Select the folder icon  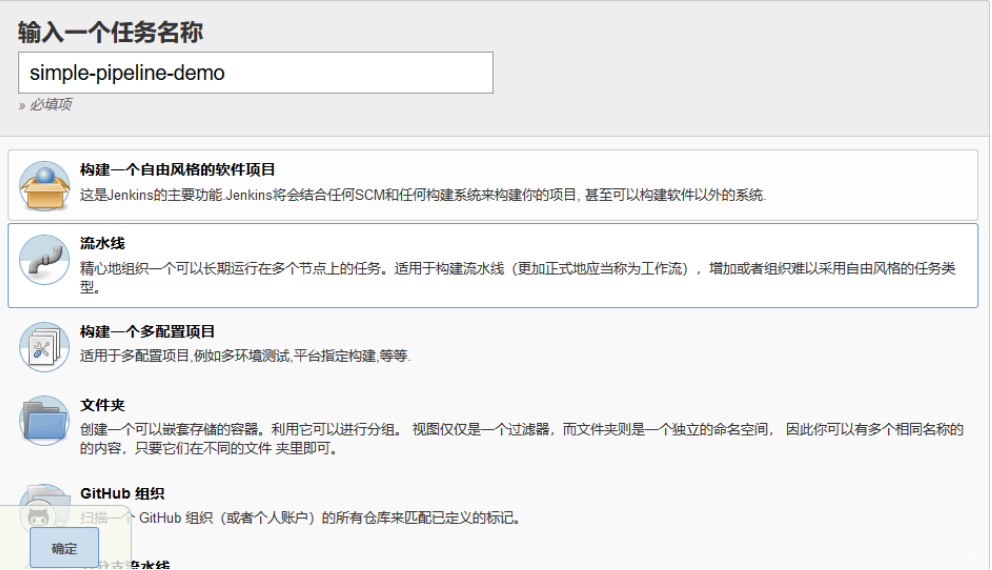click(x=44, y=421)
